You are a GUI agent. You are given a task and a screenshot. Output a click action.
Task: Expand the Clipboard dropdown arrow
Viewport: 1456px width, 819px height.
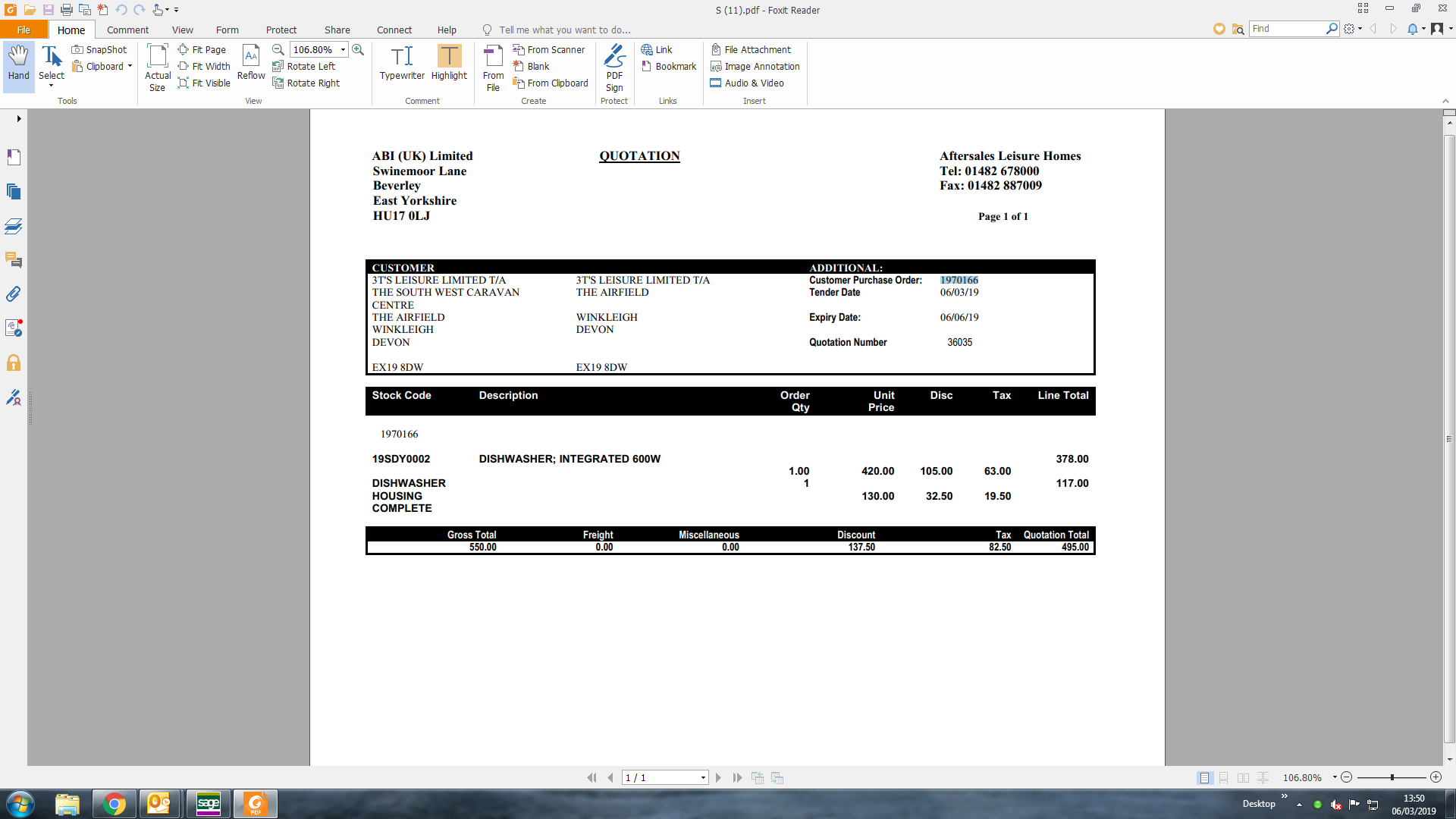pyautogui.click(x=130, y=67)
